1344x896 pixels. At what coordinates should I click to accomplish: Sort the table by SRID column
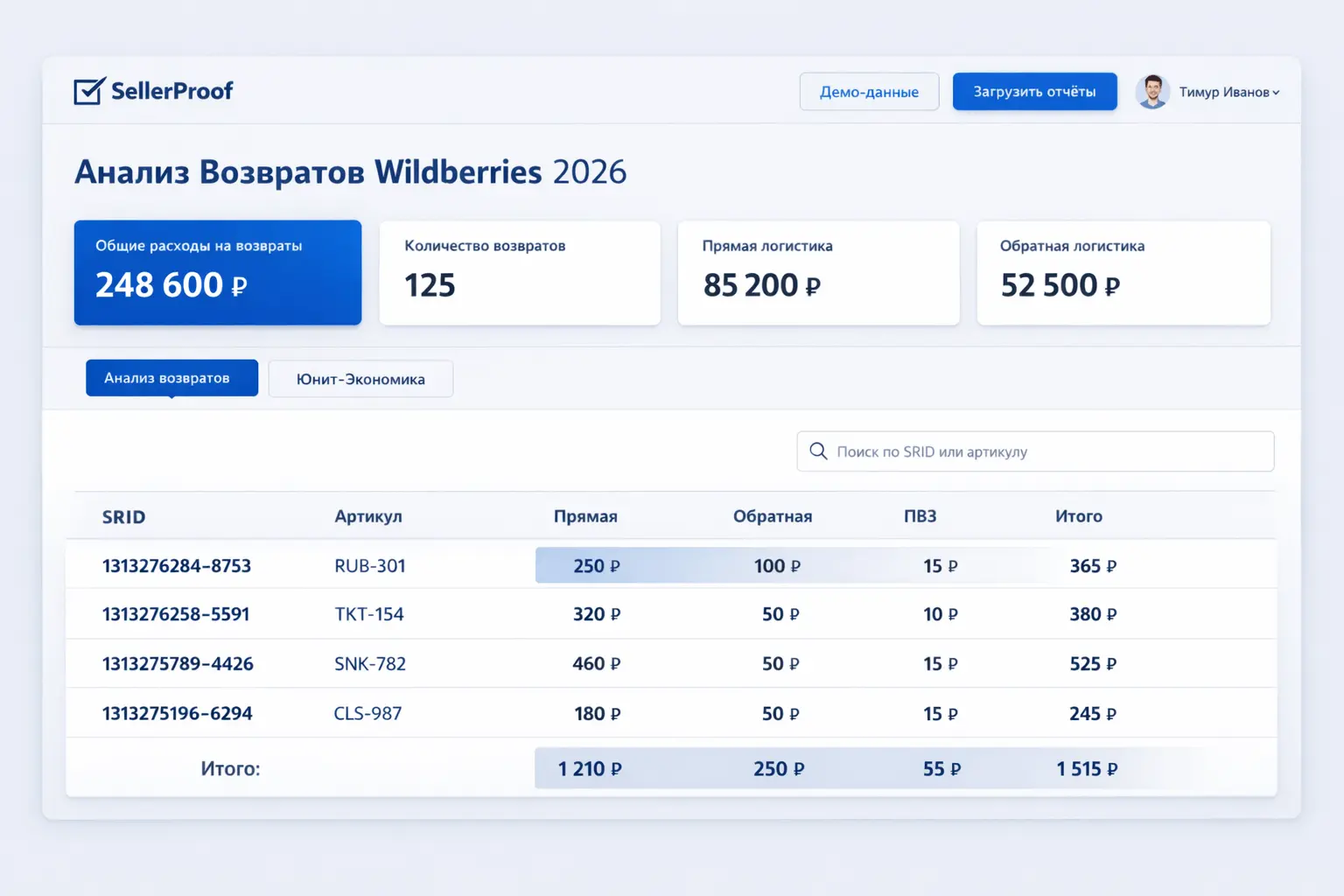123,516
